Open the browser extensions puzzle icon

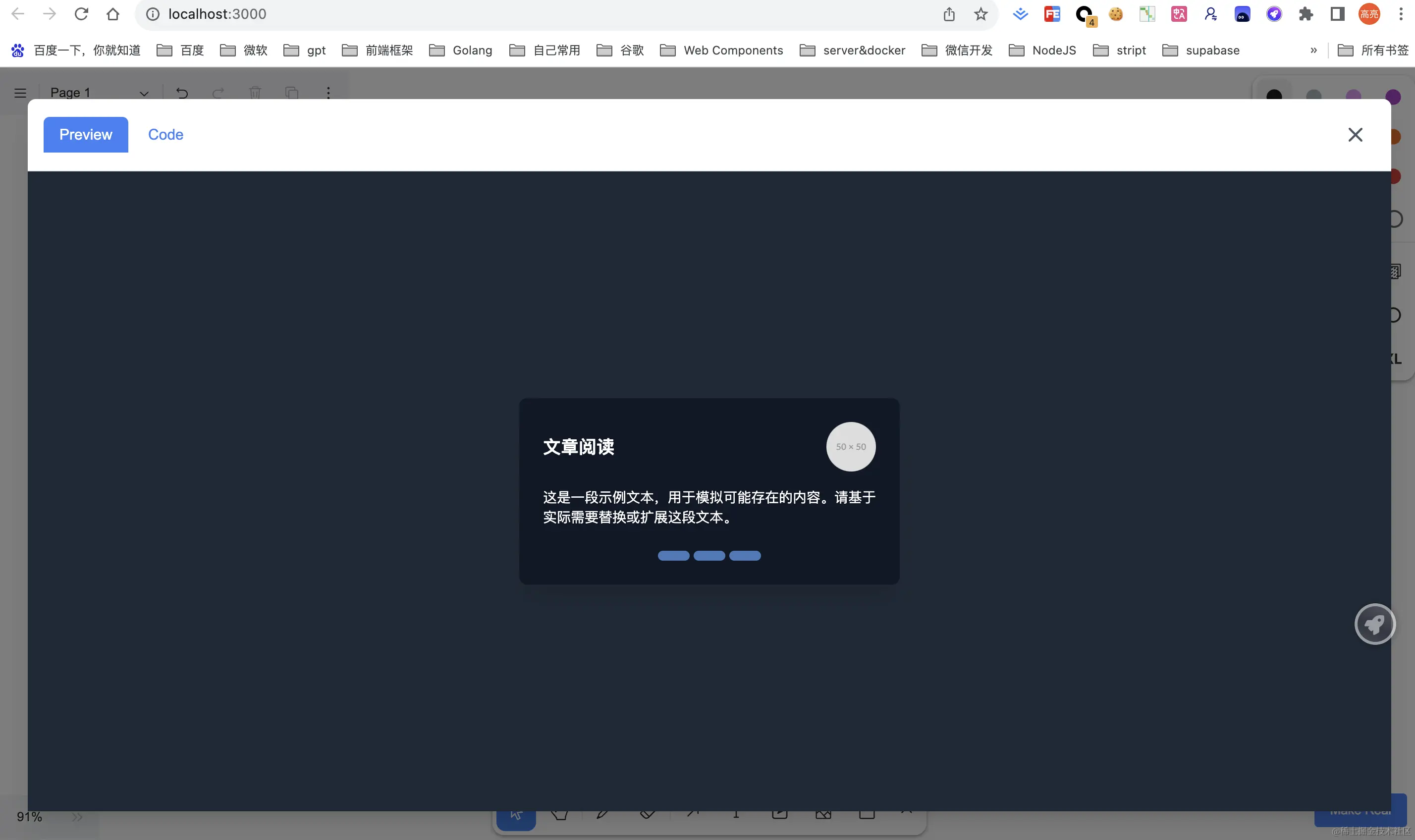1306,14
